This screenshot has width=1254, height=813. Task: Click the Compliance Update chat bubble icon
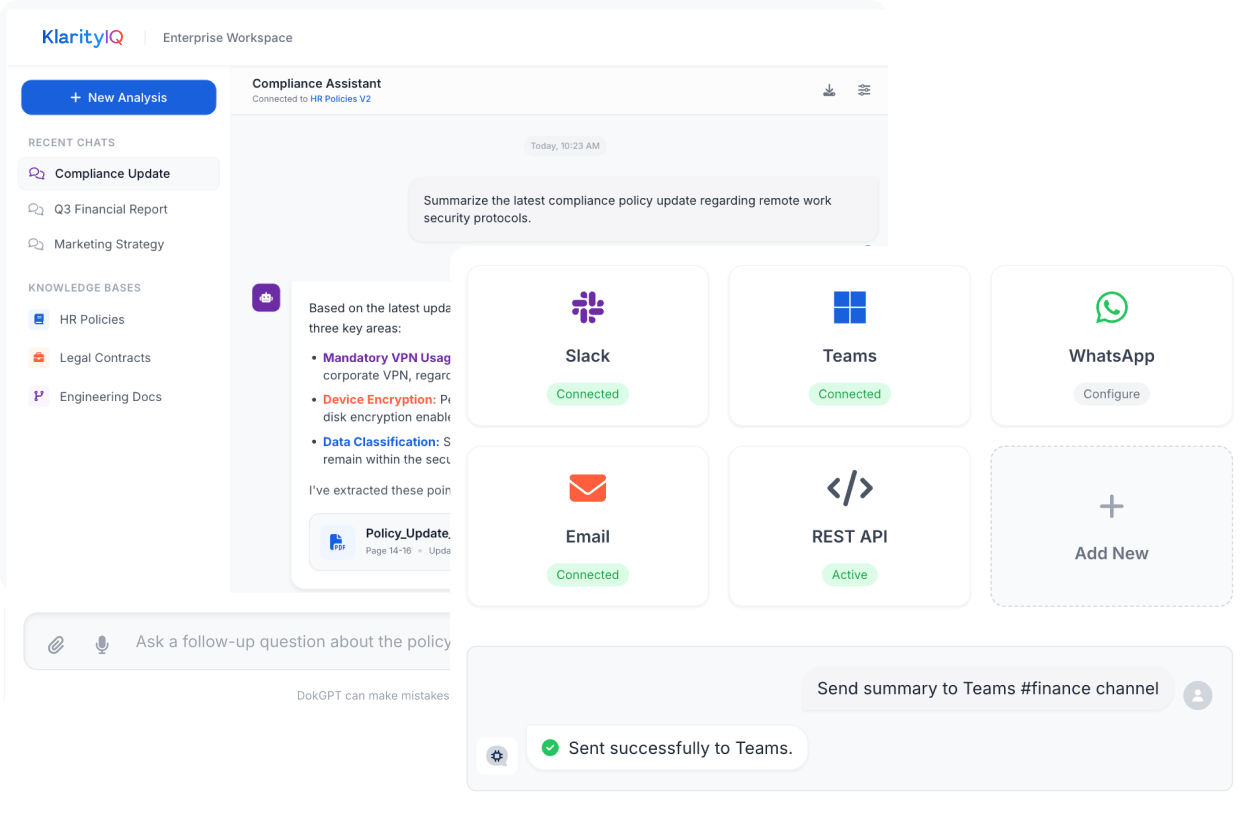[x=37, y=173]
